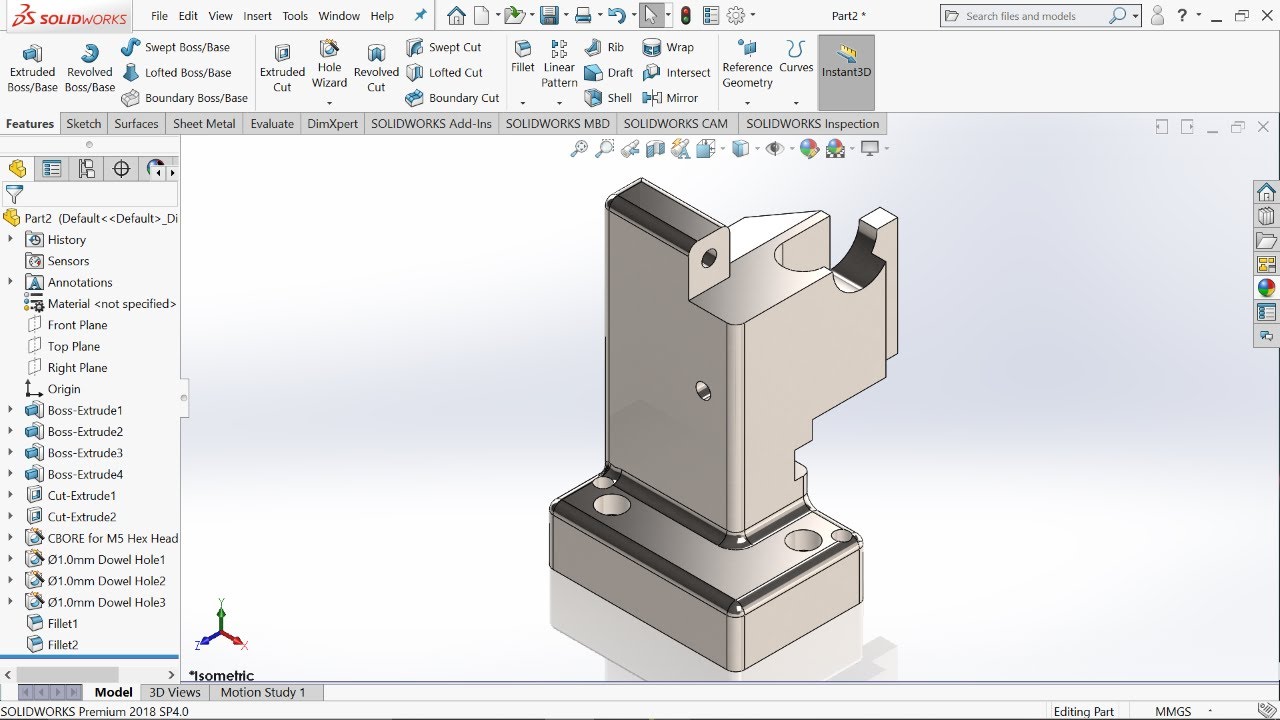Select the Revolved Boss/Base tool
Screen dimensions: 1280x720
[90, 68]
